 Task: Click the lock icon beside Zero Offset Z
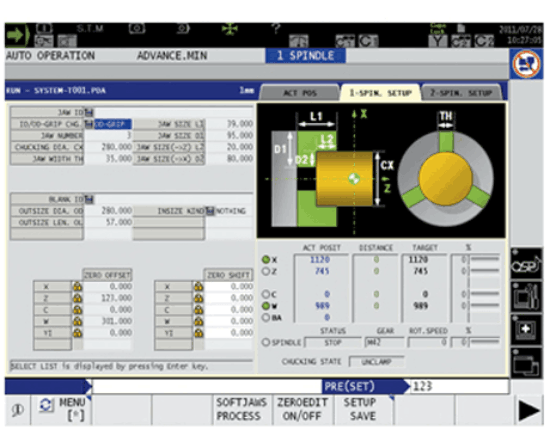coord(78,298)
